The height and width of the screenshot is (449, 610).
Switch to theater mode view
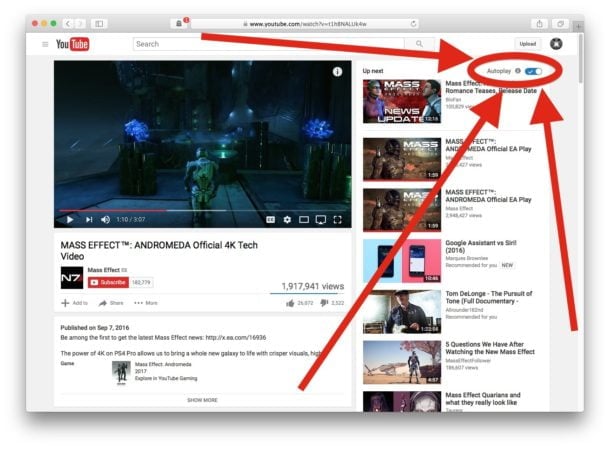(x=303, y=219)
